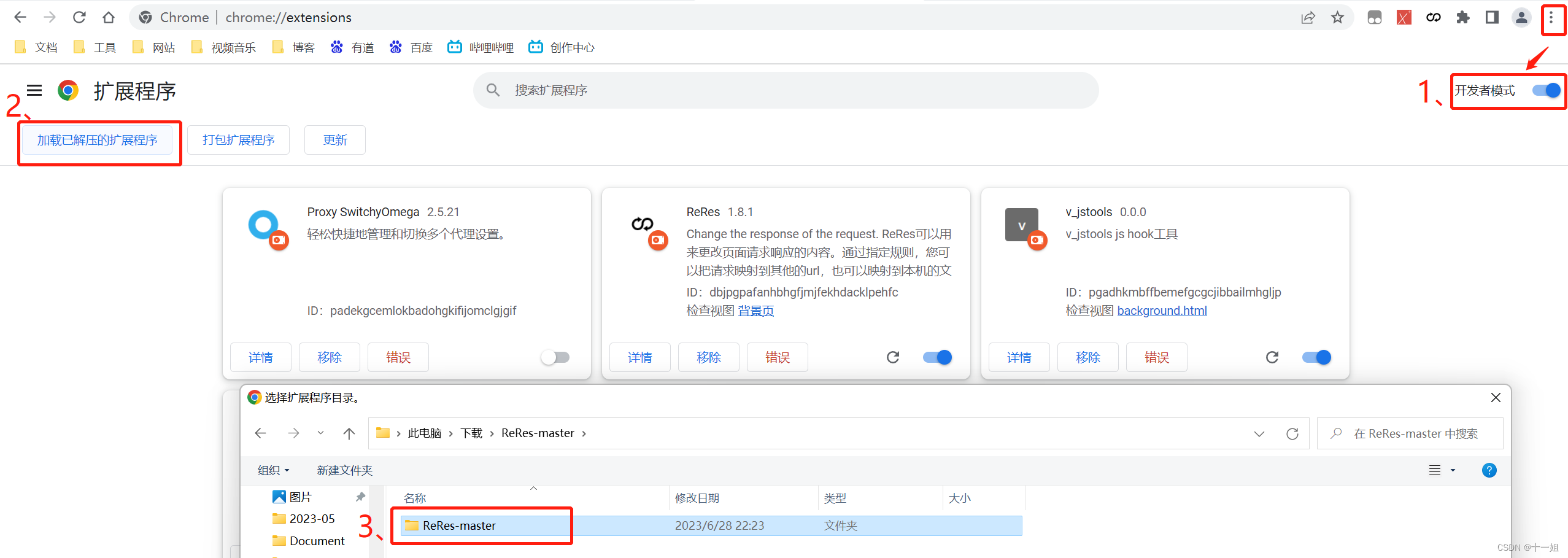This screenshot has height=558, width=1568.
Task: Open the file dialog help icon
Action: 1489,470
